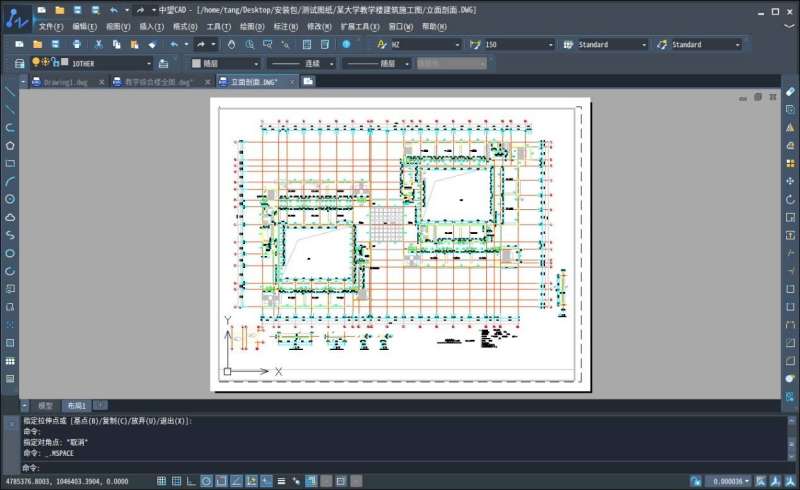Click the Line tool in left toolbar

[10, 91]
